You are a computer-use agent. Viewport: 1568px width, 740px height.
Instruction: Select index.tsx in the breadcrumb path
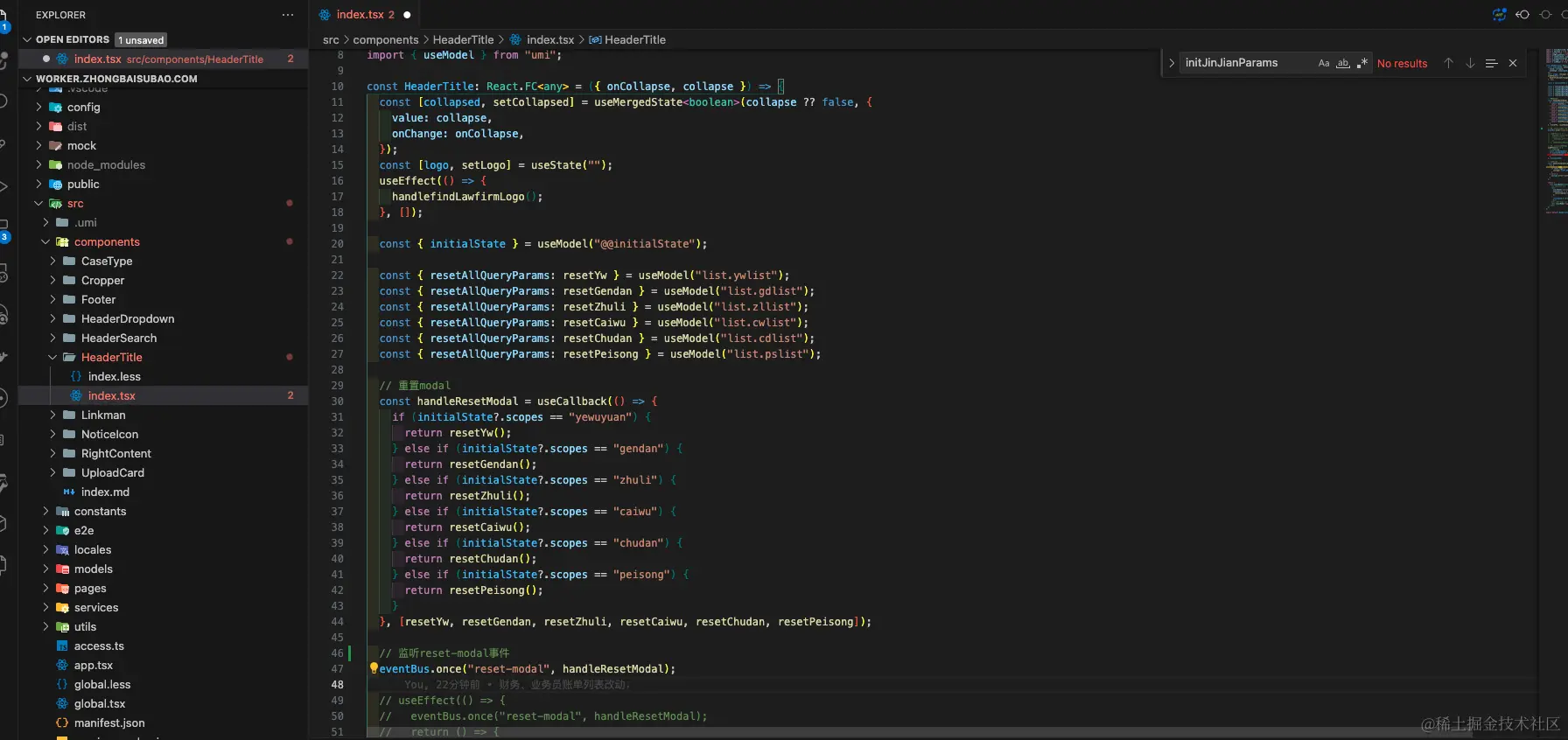[549, 39]
